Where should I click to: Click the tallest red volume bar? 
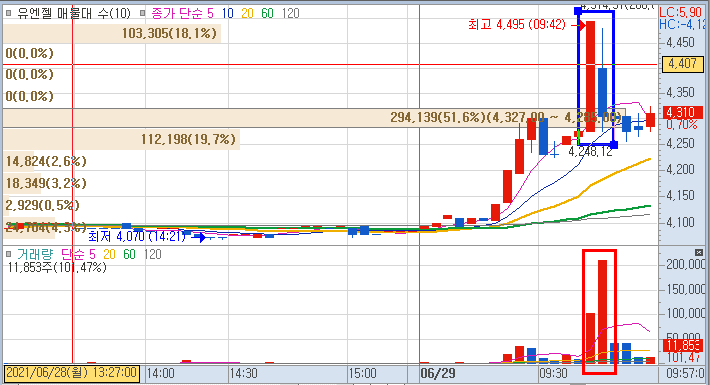click(x=602, y=312)
